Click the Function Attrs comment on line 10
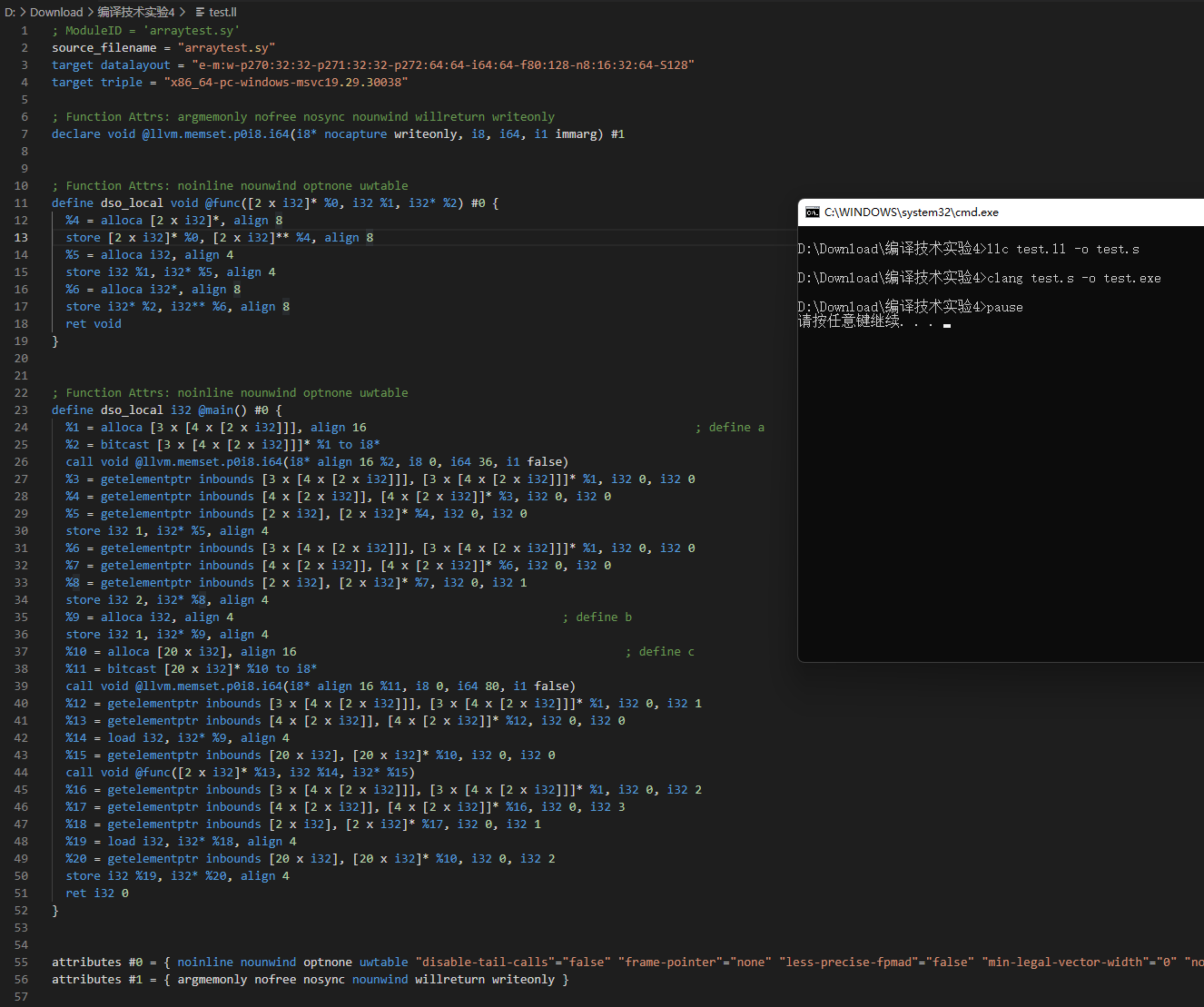Image resolution: width=1204 pixels, height=1007 pixels. coord(230,185)
